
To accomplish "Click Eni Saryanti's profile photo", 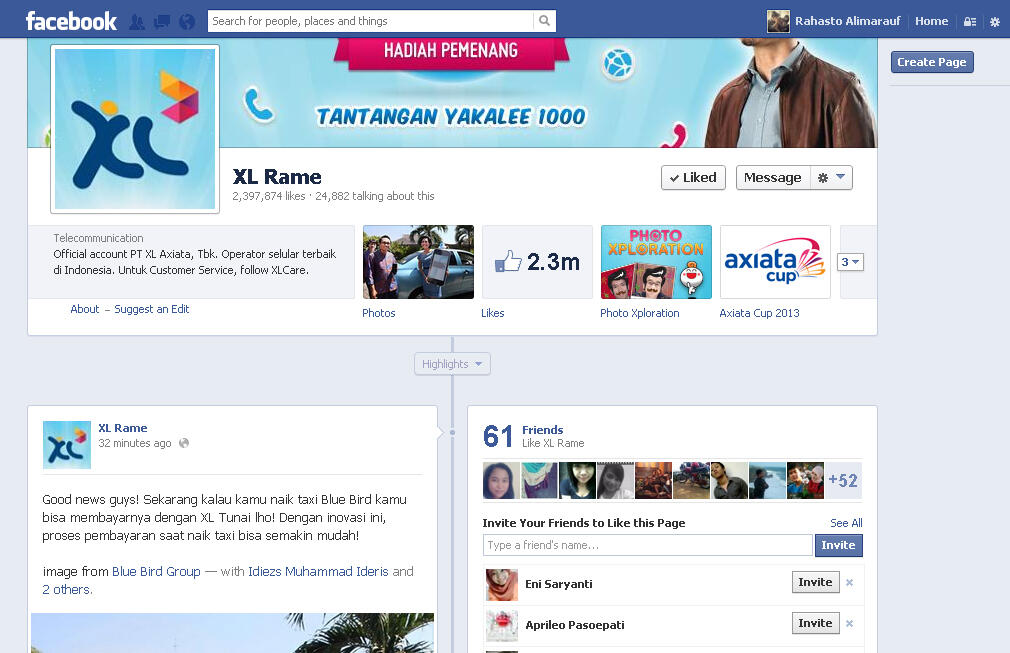I will [x=502, y=585].
